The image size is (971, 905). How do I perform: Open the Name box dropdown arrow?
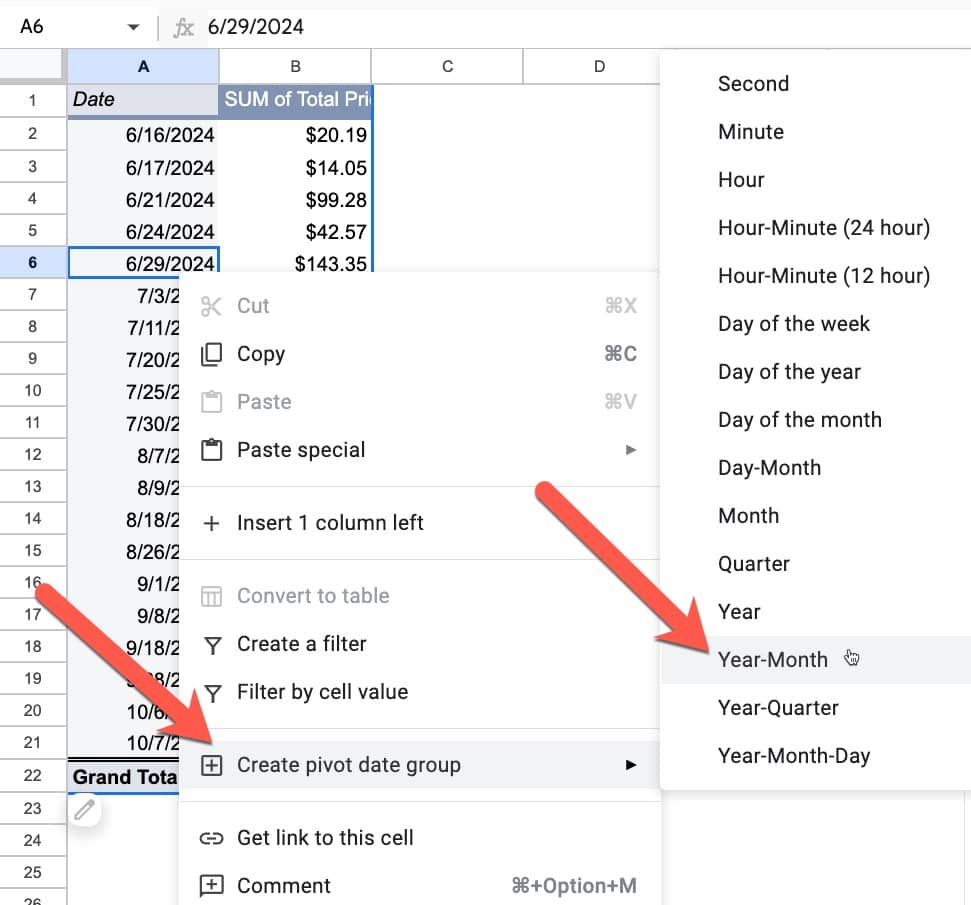(x=133, y=27)
